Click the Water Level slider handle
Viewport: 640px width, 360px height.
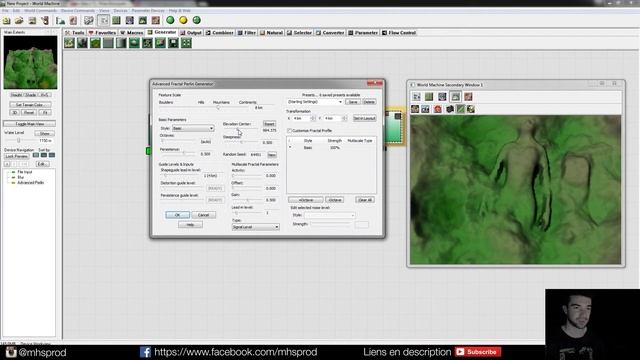pyautogui.click(x=19, y=140)
